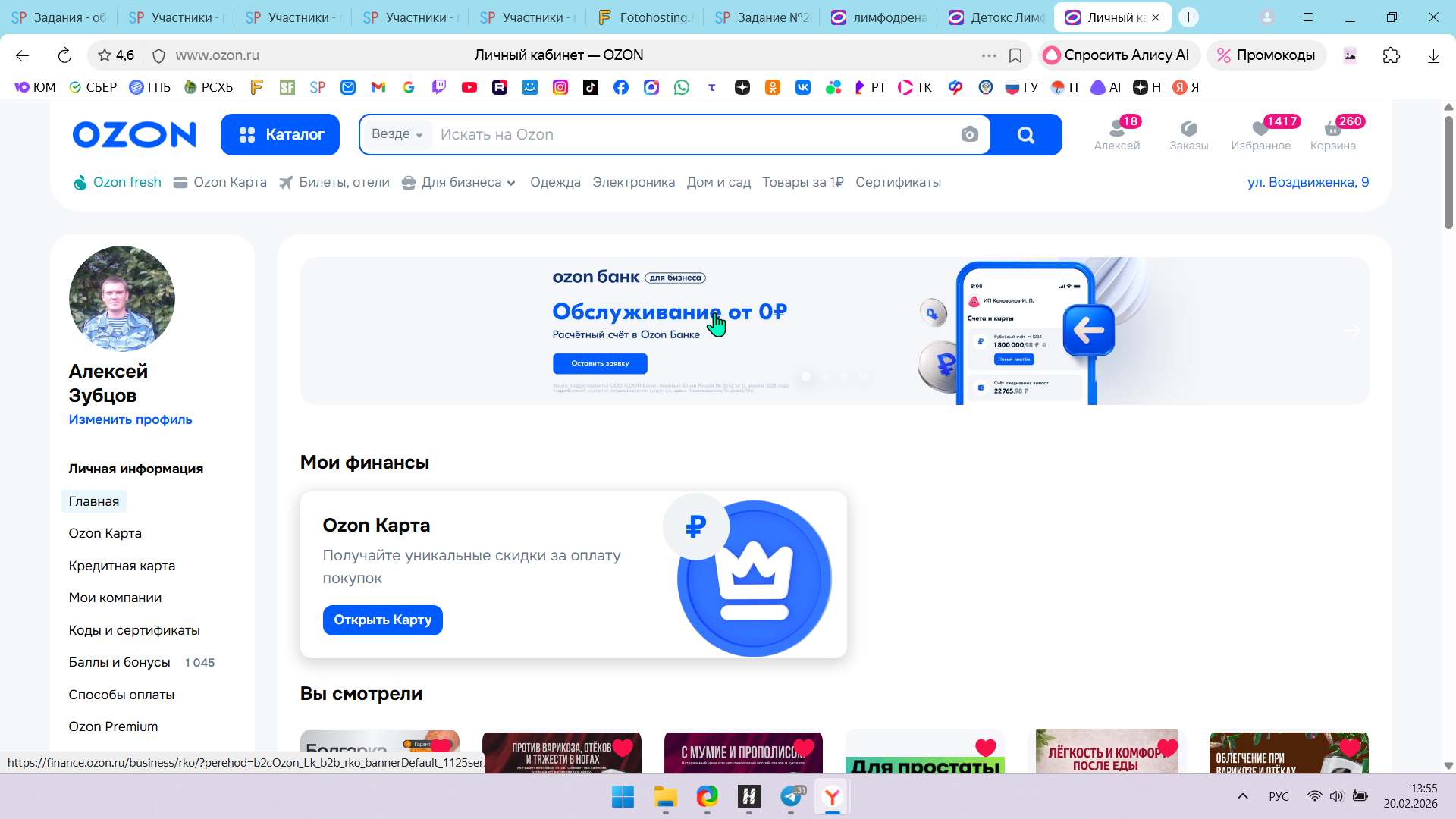Toggle favorite heart on 'Облегчение при варикозе' product
This screenshot has width=1456, height=819.
coord(1350,748)
